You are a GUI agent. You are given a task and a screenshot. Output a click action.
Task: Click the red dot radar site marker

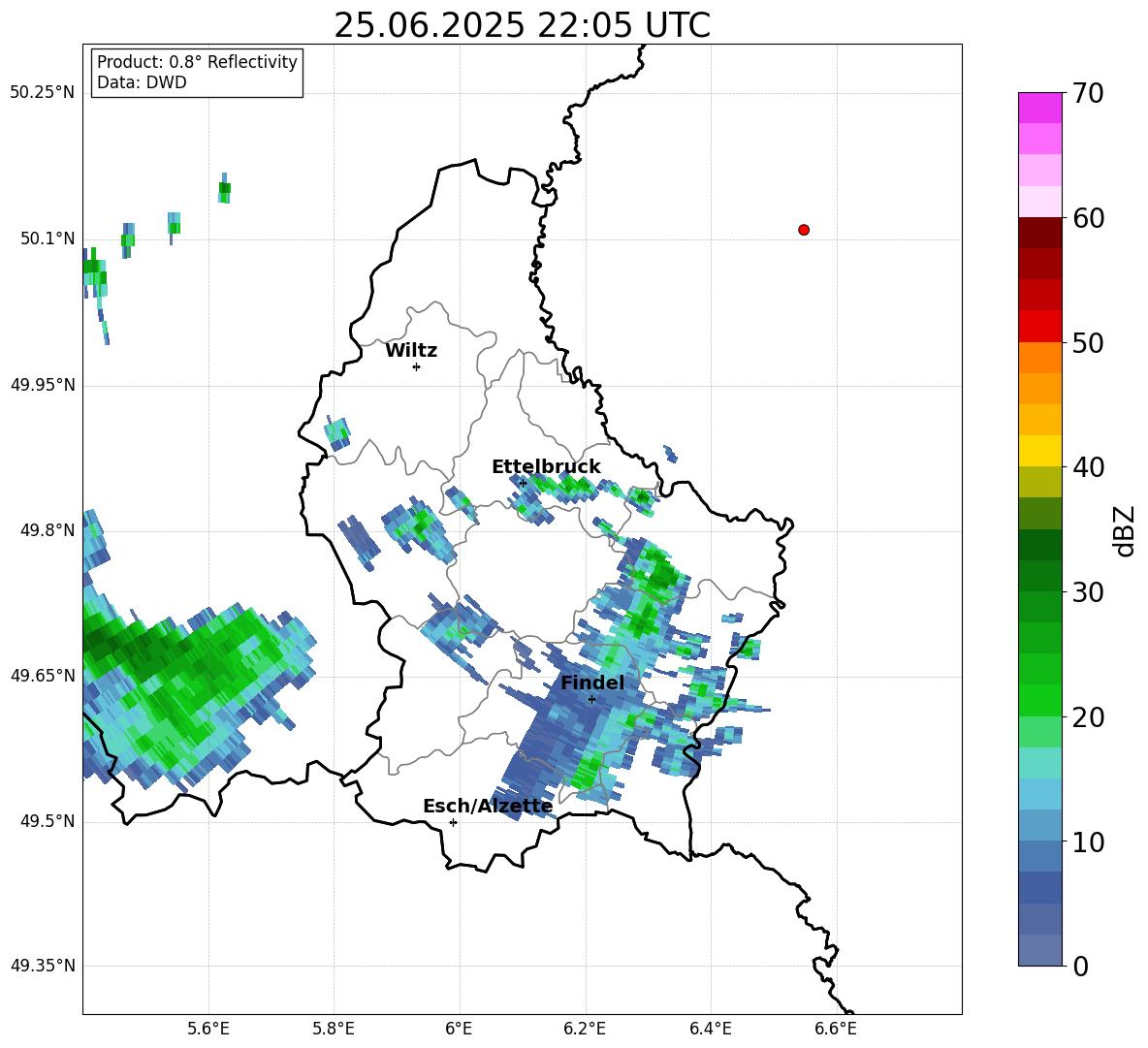click(x=804, y=230)
